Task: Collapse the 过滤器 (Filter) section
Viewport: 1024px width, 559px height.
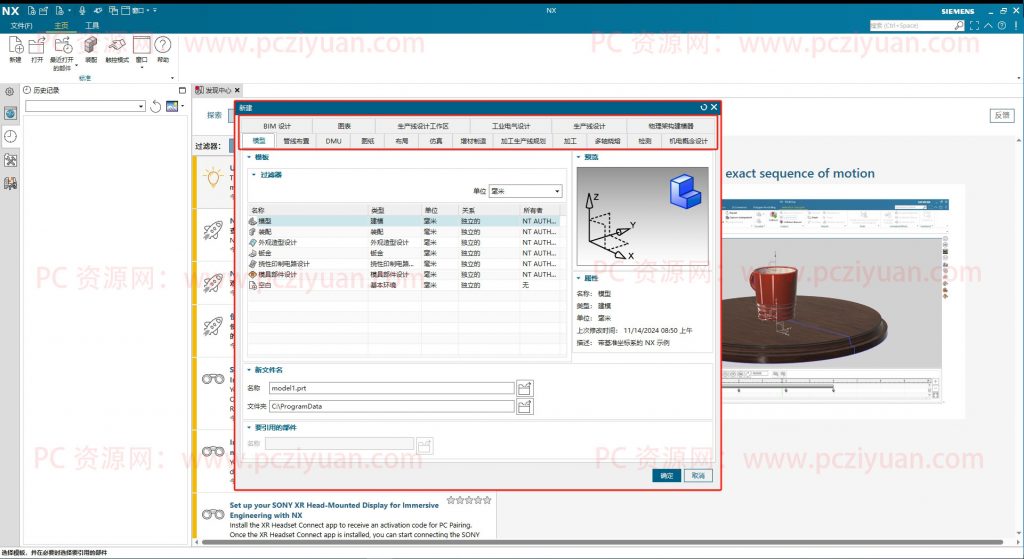Action: [254, 175]
